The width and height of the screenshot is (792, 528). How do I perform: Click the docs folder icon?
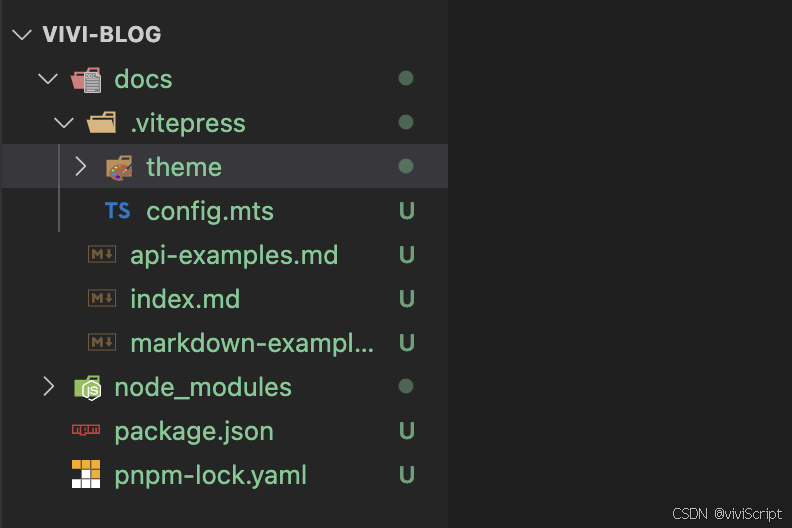[x=86, y=80]
